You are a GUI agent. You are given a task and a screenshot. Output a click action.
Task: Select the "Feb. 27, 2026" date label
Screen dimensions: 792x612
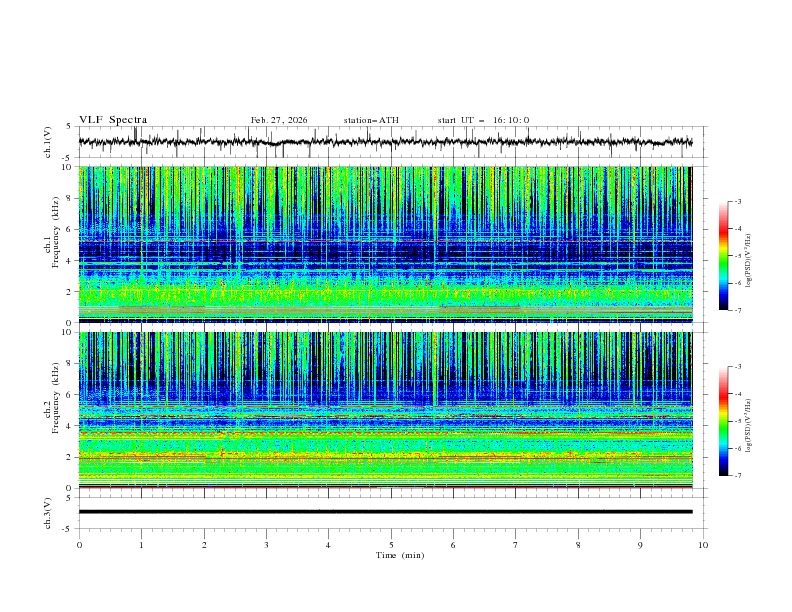click(x=279, y=120)
